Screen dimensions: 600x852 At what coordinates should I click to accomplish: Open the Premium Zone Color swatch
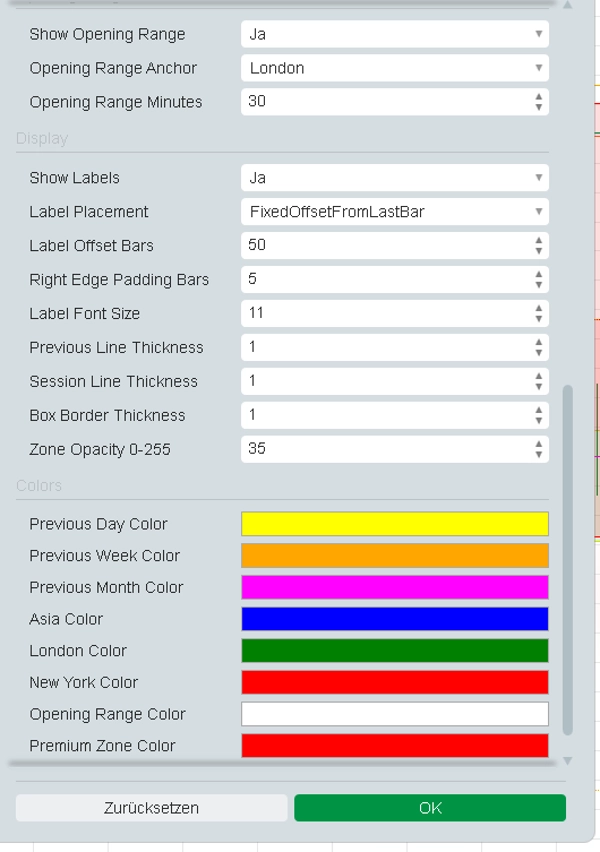pos(395,746)
